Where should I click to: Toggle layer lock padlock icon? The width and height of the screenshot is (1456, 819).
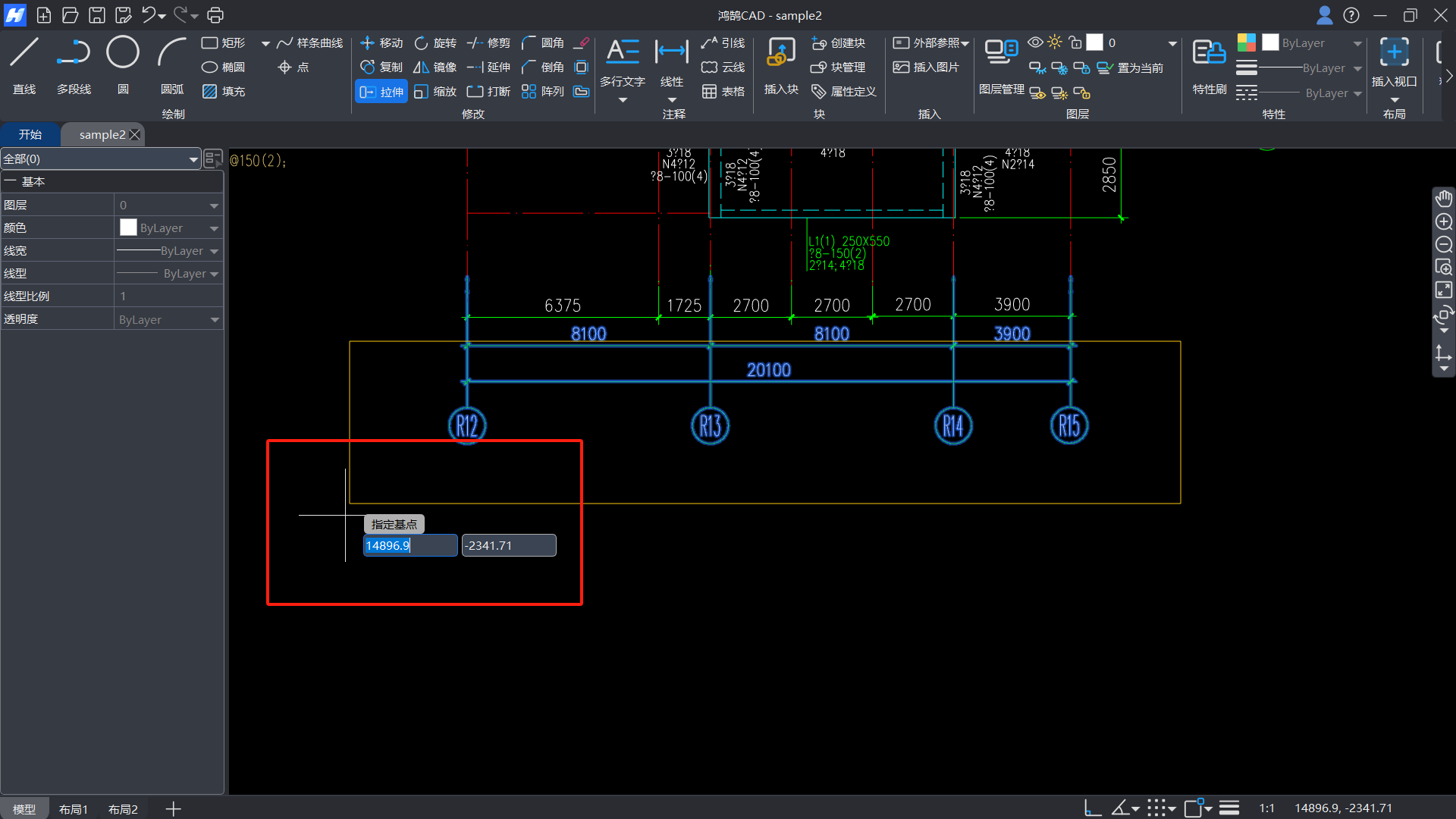1075,42
